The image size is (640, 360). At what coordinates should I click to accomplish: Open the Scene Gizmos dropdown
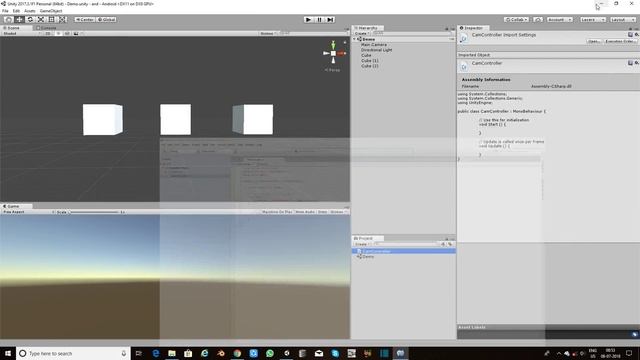pyautogui.click(x=269, y=33)
